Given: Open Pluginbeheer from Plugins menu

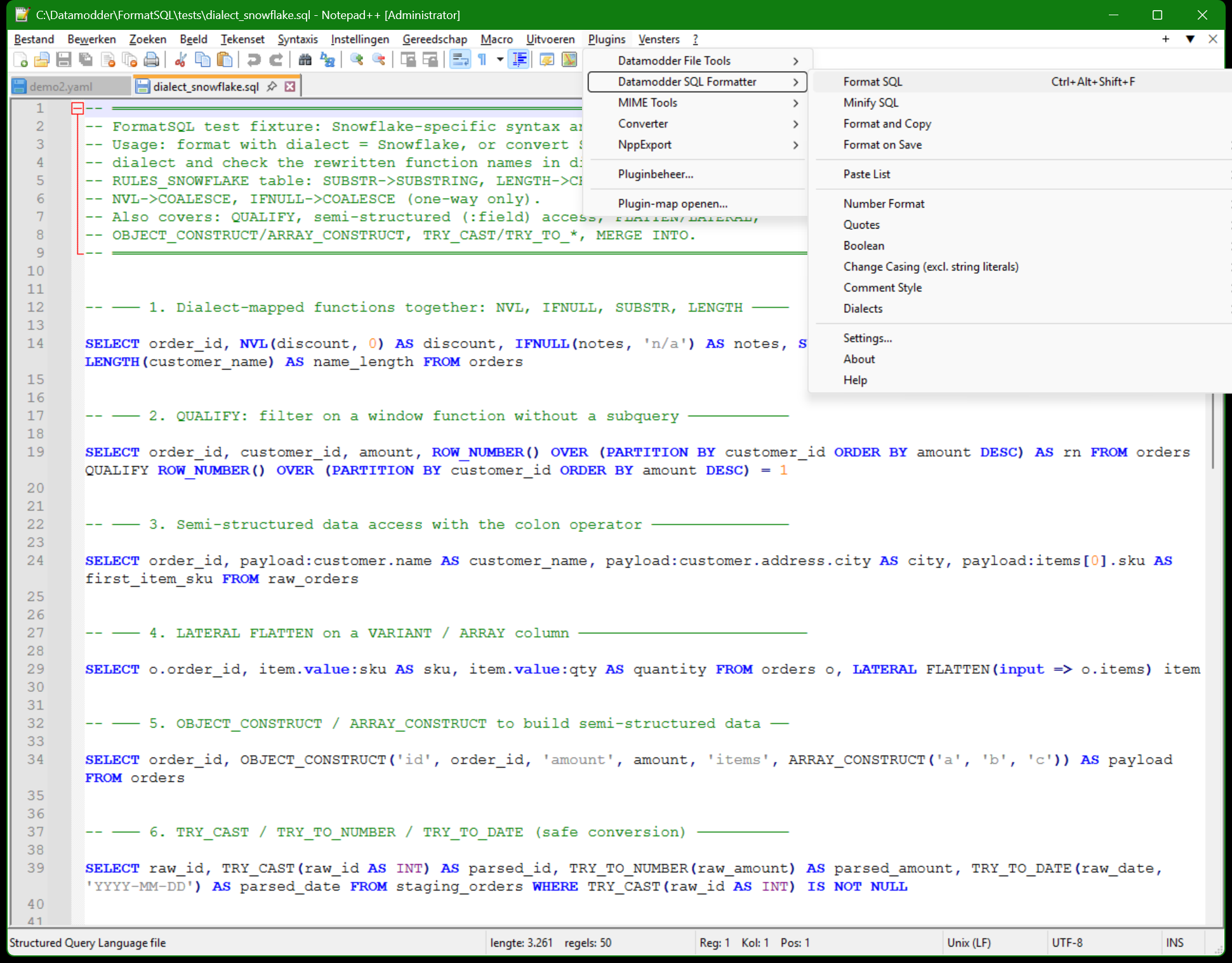Looking at the screenshot, I should (698, 174).
